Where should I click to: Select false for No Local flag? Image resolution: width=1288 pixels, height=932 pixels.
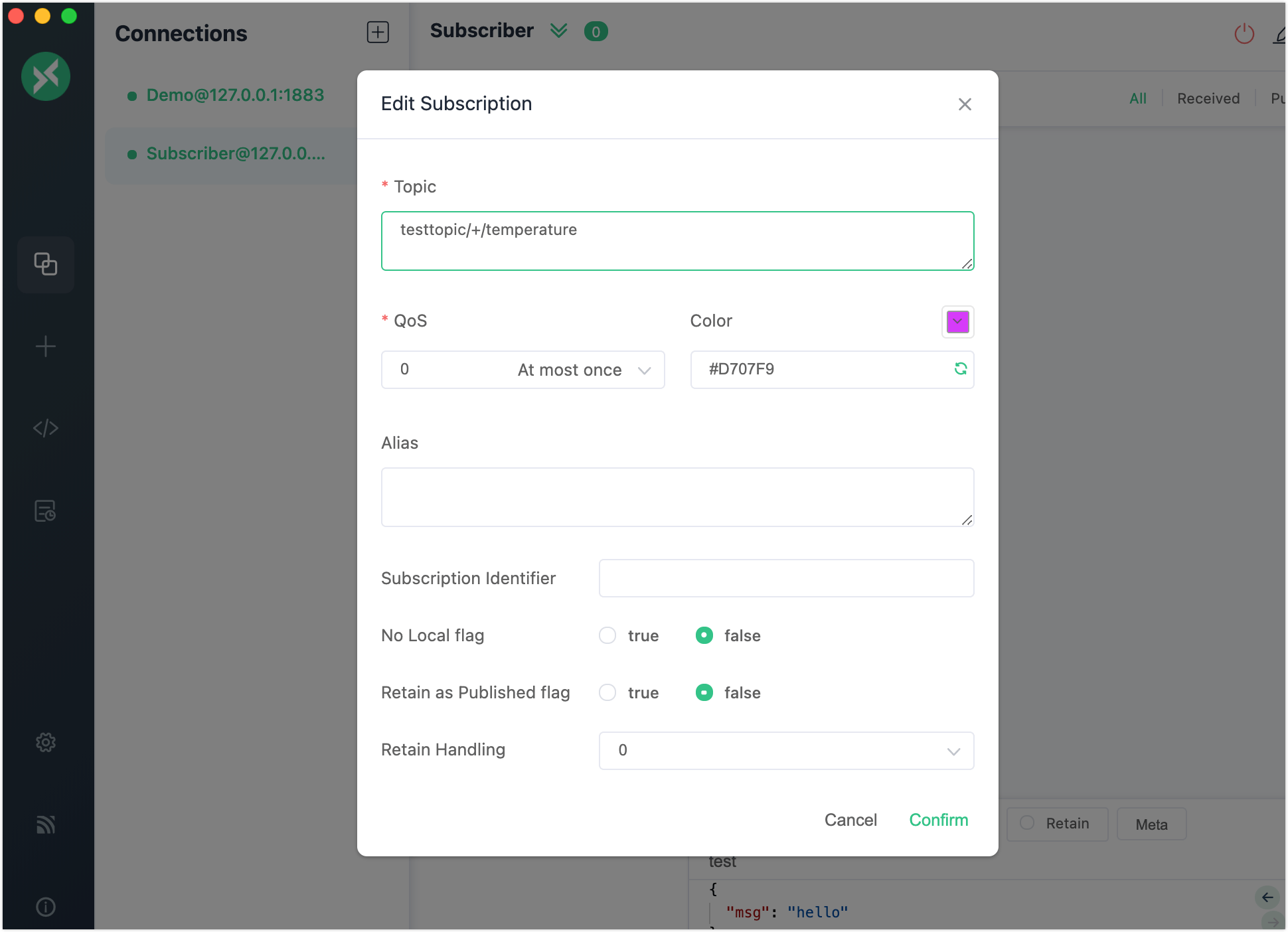click(704, 635)
